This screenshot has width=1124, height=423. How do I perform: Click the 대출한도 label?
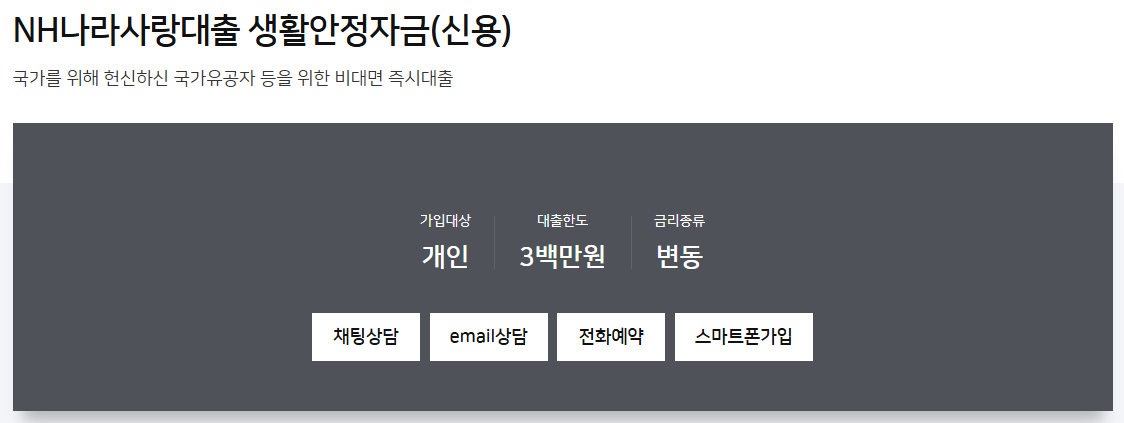562,221
